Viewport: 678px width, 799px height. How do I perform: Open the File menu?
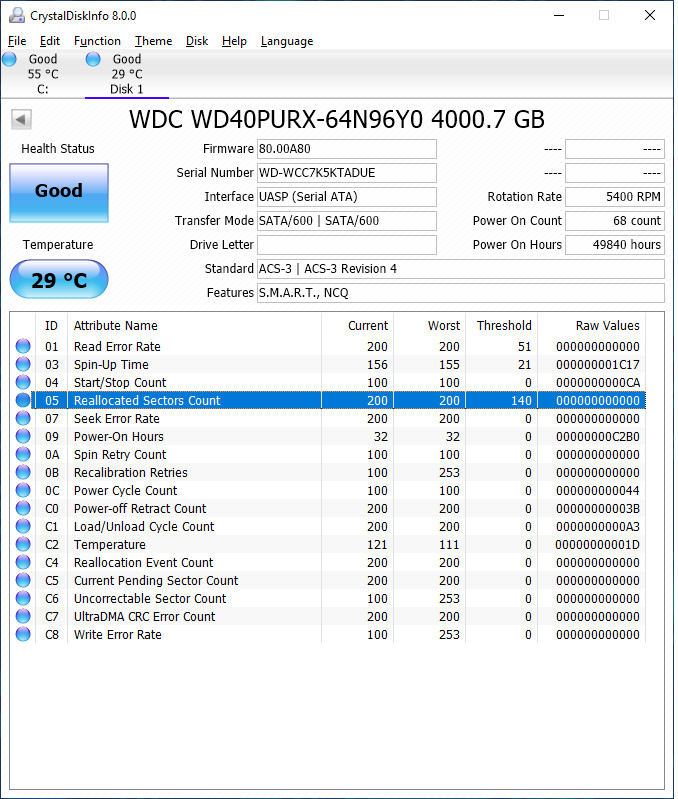click(x=17, y=41)
